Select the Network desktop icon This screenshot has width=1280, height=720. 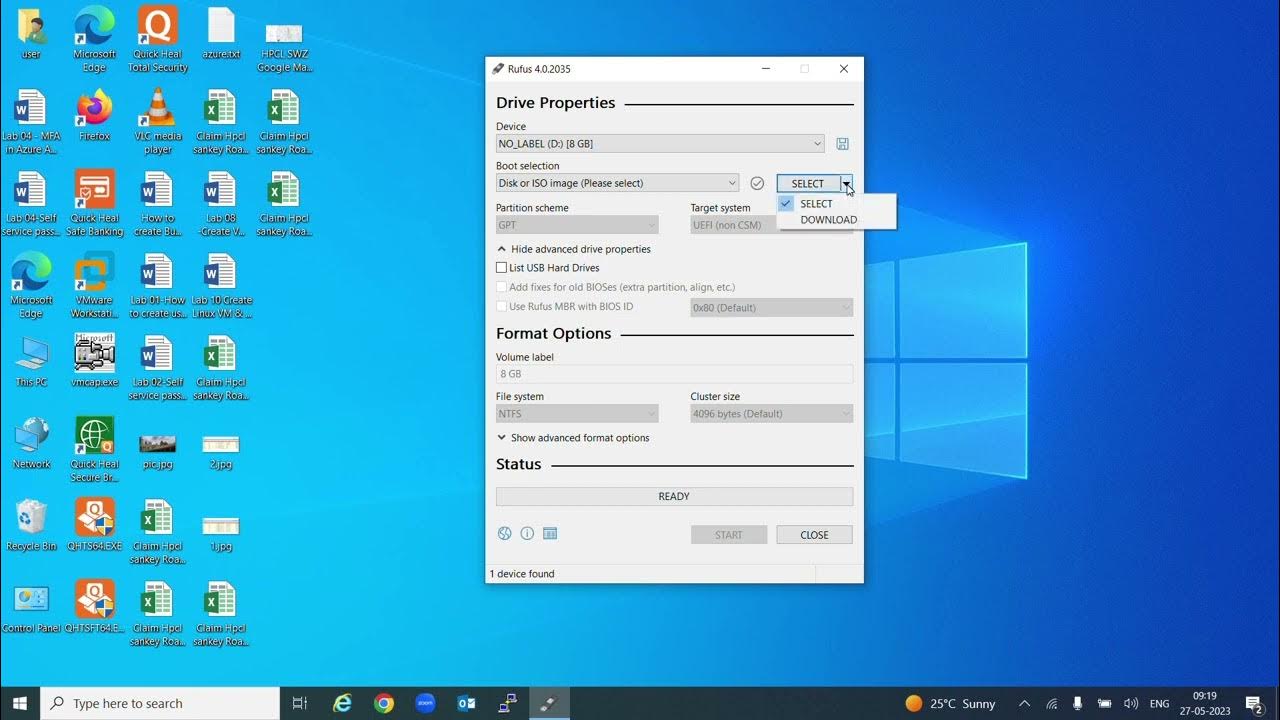(x=31, y=444)
